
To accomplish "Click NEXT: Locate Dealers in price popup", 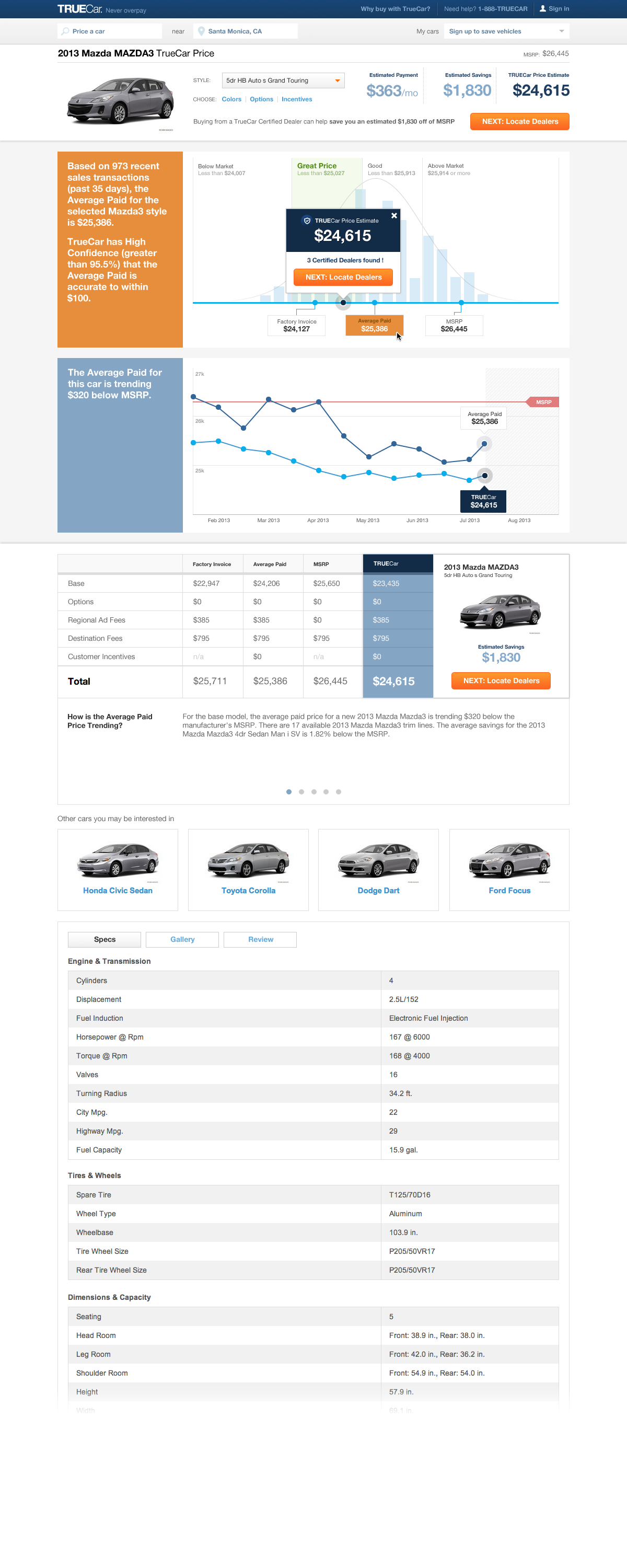I will (343, 277).
